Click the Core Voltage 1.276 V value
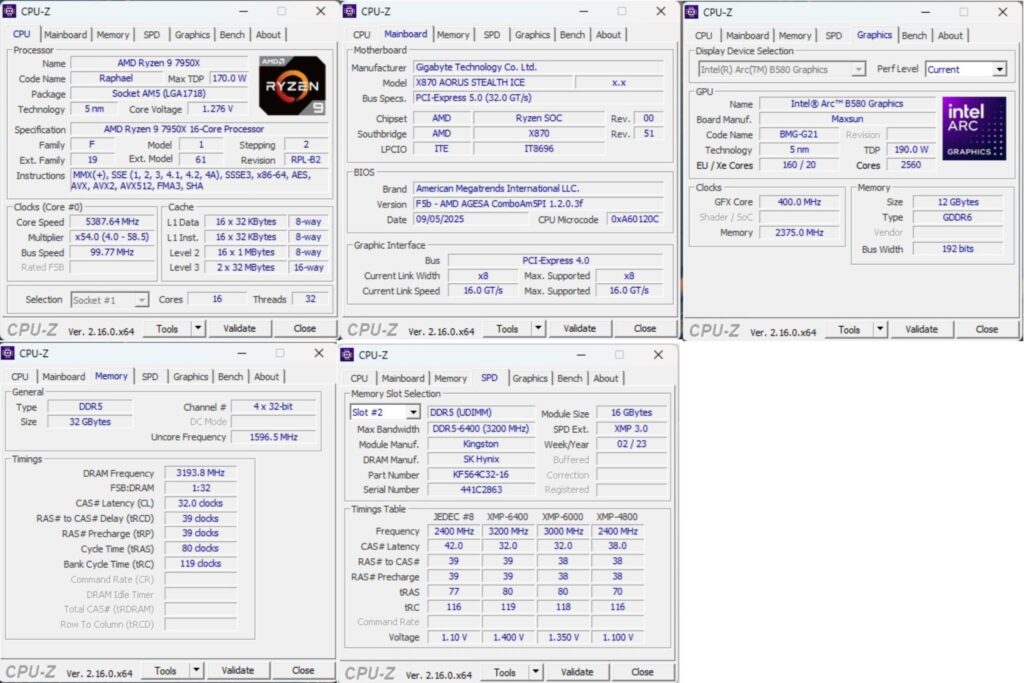 point(217,108)
